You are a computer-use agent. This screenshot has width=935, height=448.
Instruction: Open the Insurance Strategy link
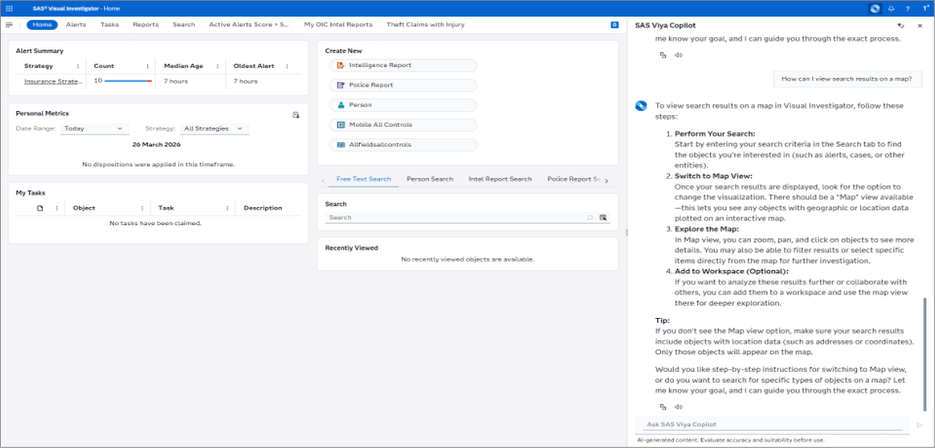53,81
